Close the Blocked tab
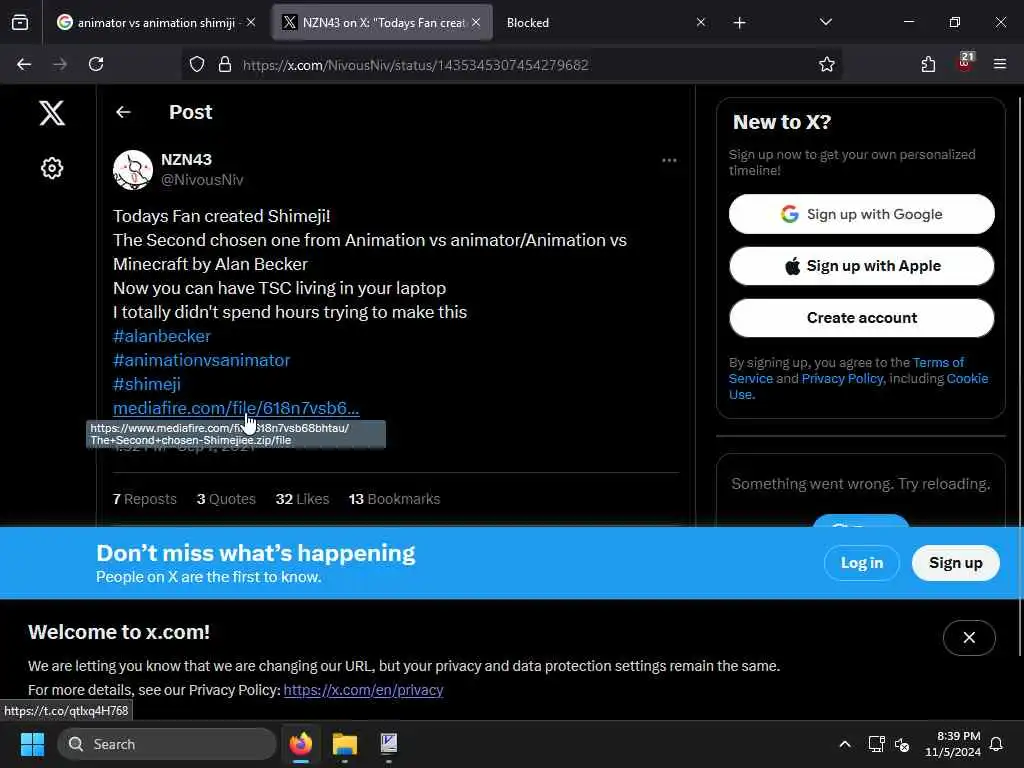Image resolution: width=1024 pixels, height=768 pixels. (701, 22)
